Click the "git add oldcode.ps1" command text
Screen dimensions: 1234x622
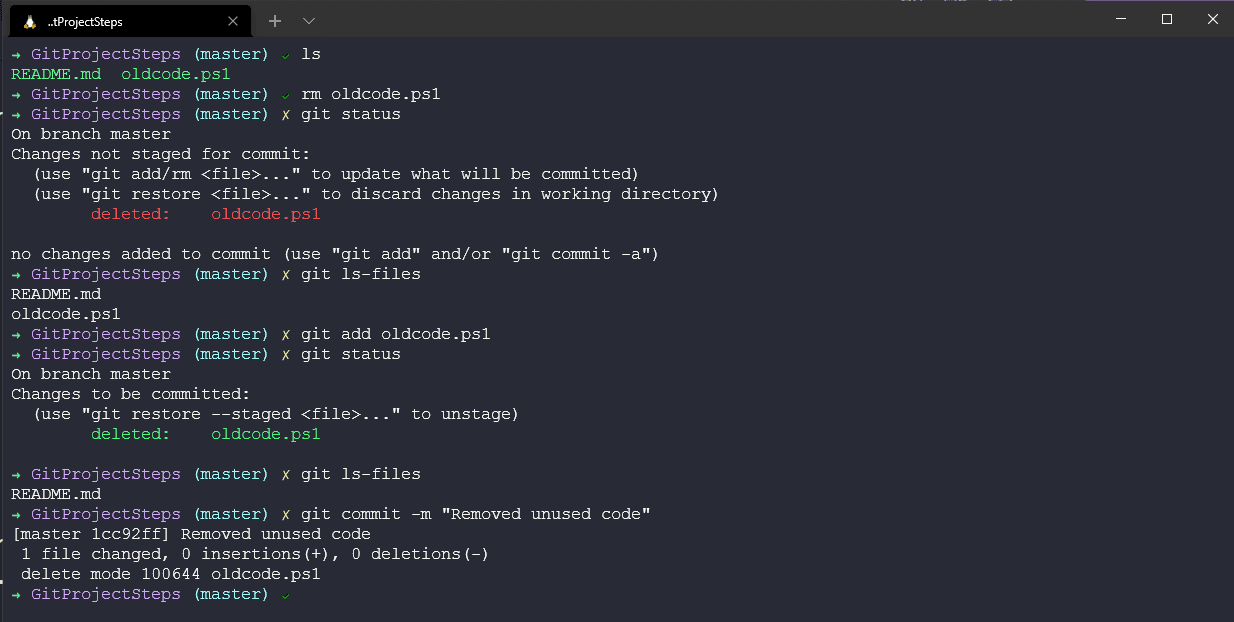395,334
